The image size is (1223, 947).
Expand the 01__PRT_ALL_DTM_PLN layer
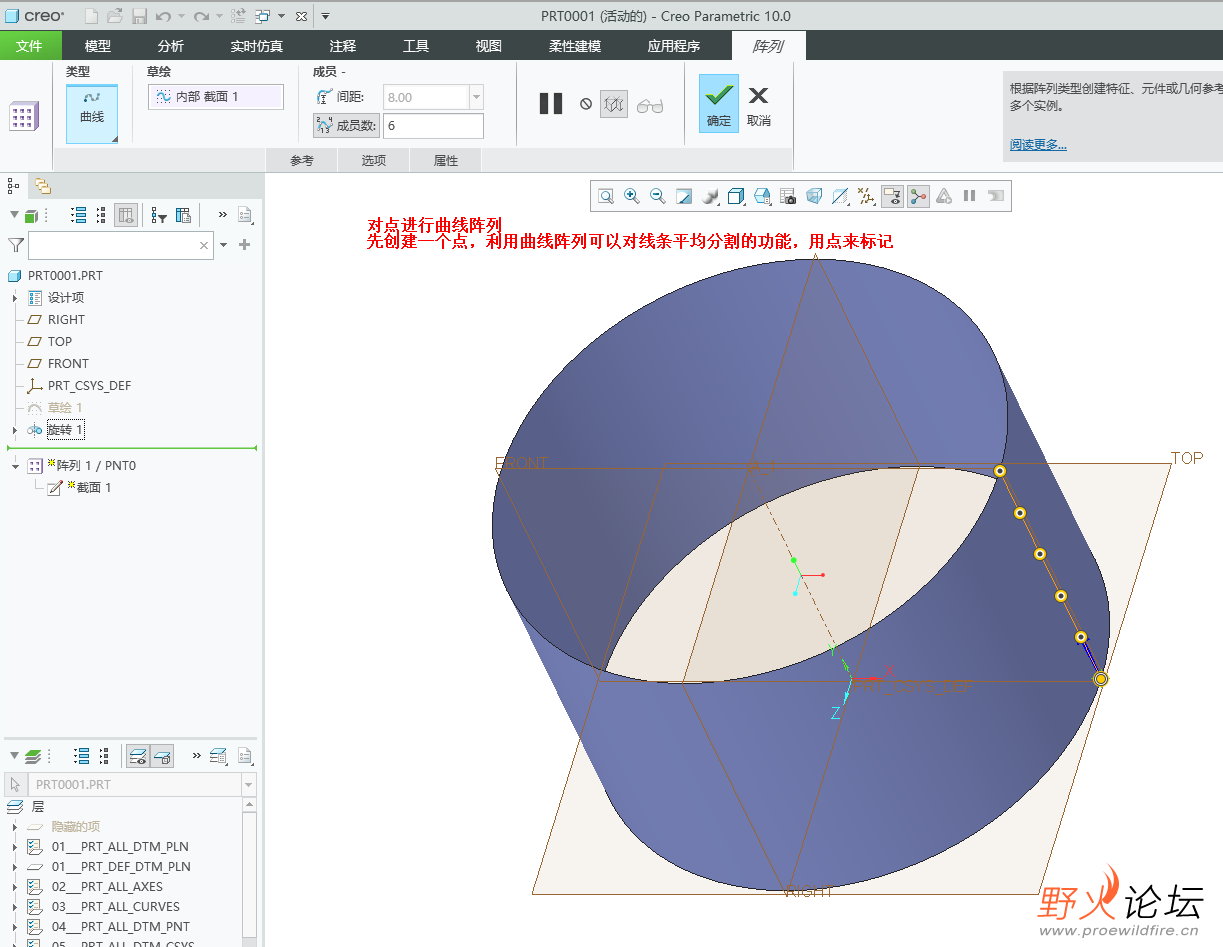tap(15, 847)
